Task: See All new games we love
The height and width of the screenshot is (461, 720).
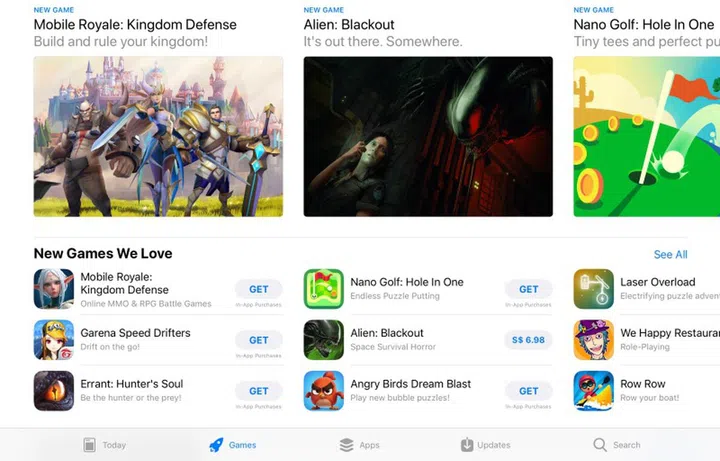Action: [x=670, y=254]
